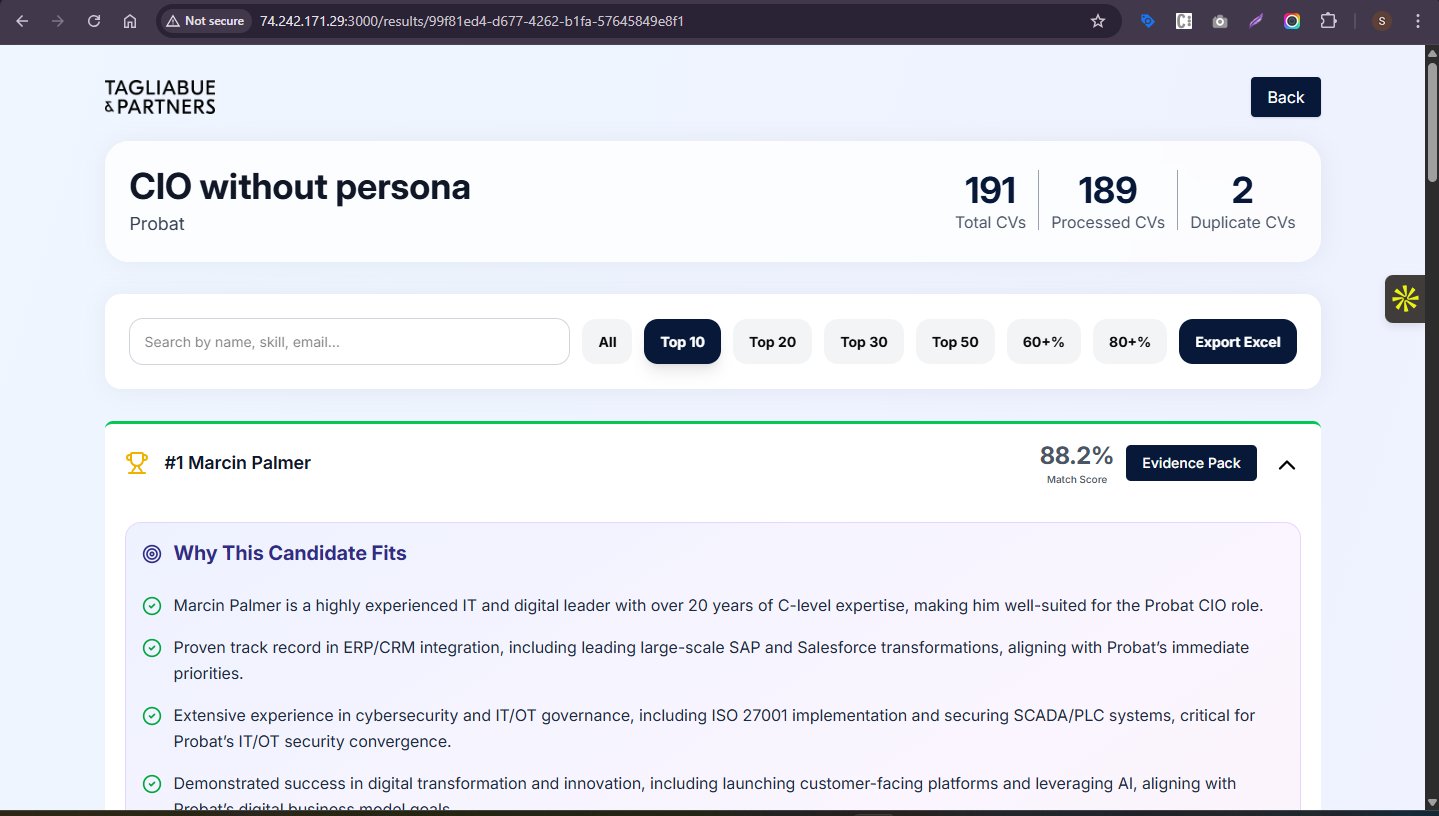The image size is (1439, 816).
Task: Go to the browser home page
Action: pyautogui.click(x=130, y=21)
